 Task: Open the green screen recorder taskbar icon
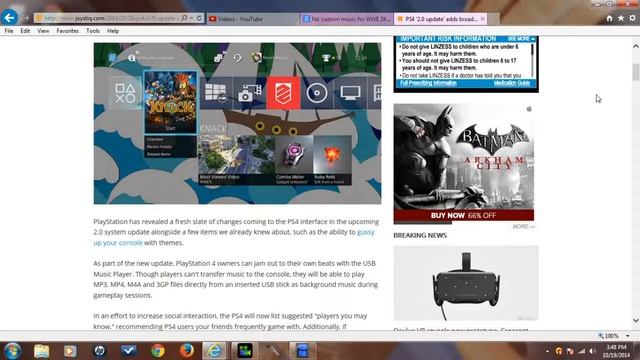click(x=244, y=351)
